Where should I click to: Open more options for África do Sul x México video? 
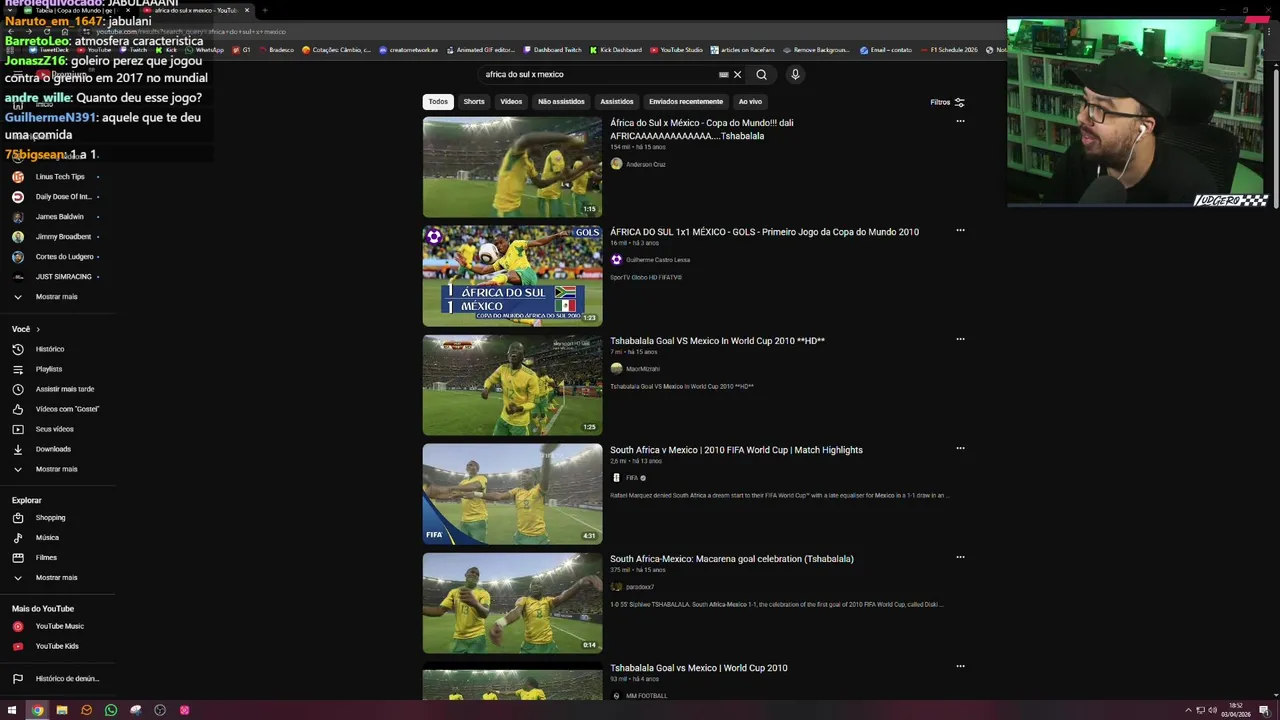tap(960, 121)
